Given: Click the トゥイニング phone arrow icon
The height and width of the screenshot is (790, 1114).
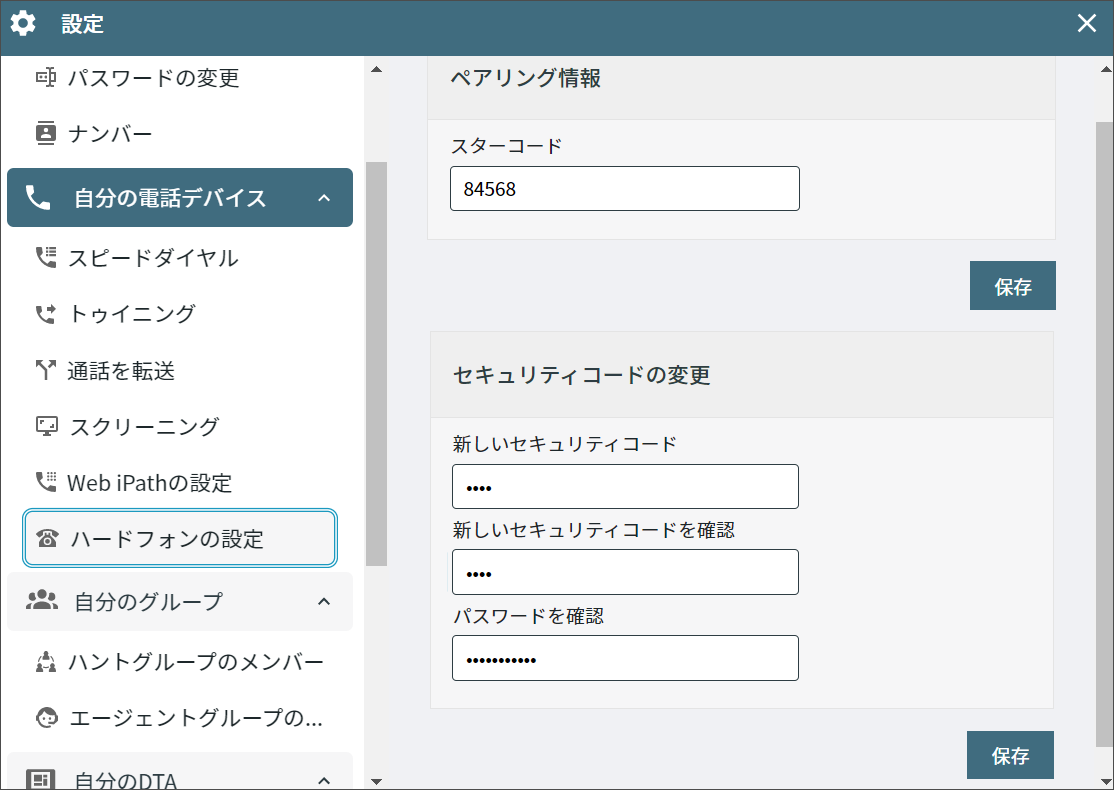Looking at the screenshot, I should click(x=45, y=313).
